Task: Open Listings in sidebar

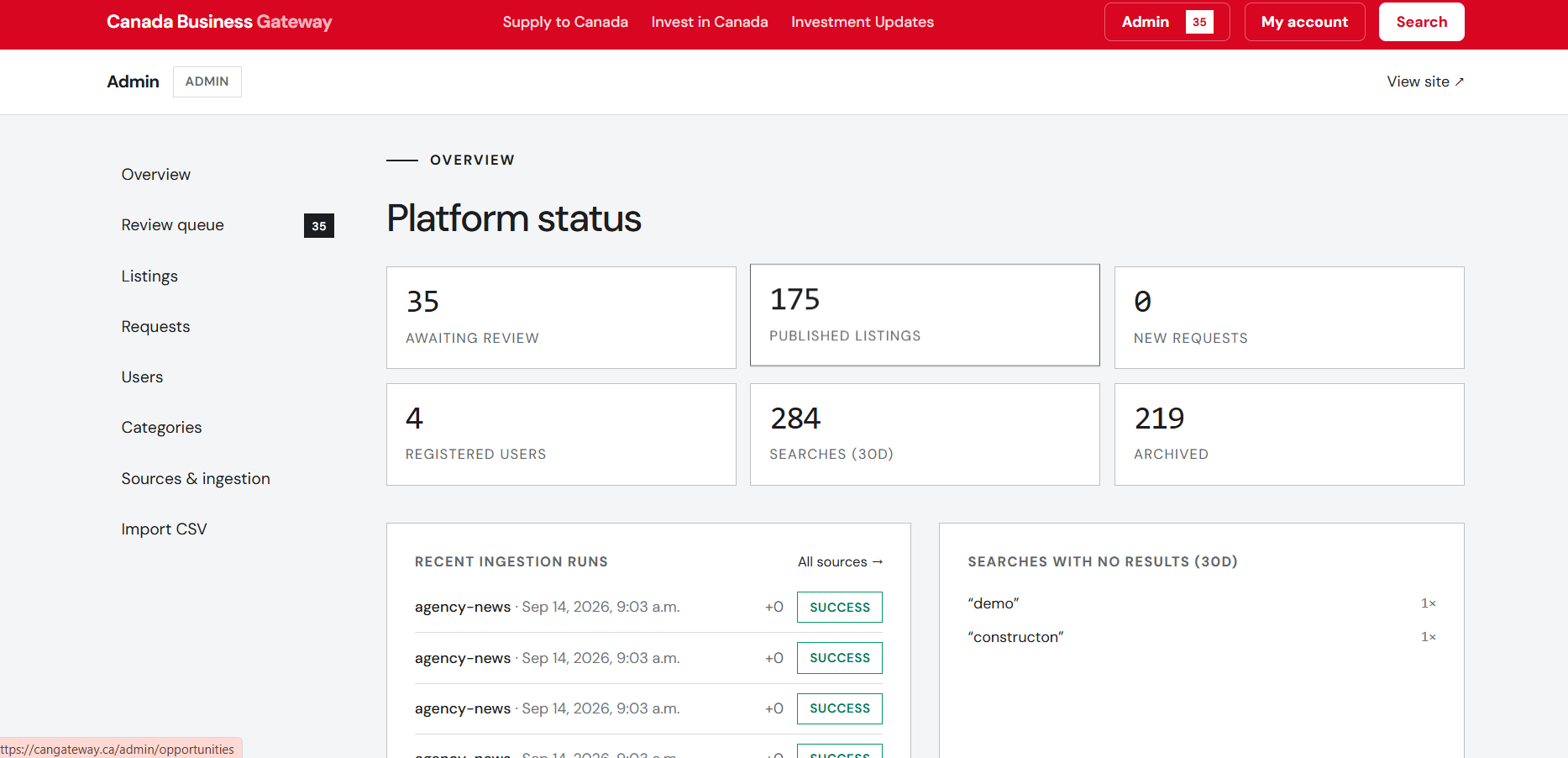Action: click(149, 276)
